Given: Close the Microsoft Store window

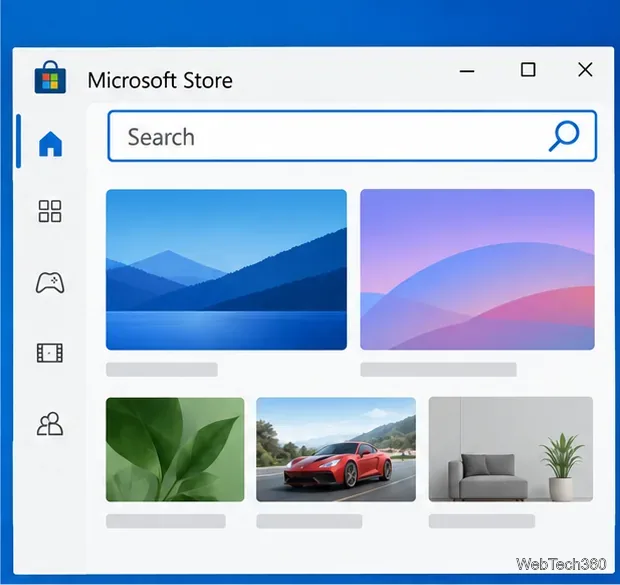Looking at the screenshot, I should 585,70.
